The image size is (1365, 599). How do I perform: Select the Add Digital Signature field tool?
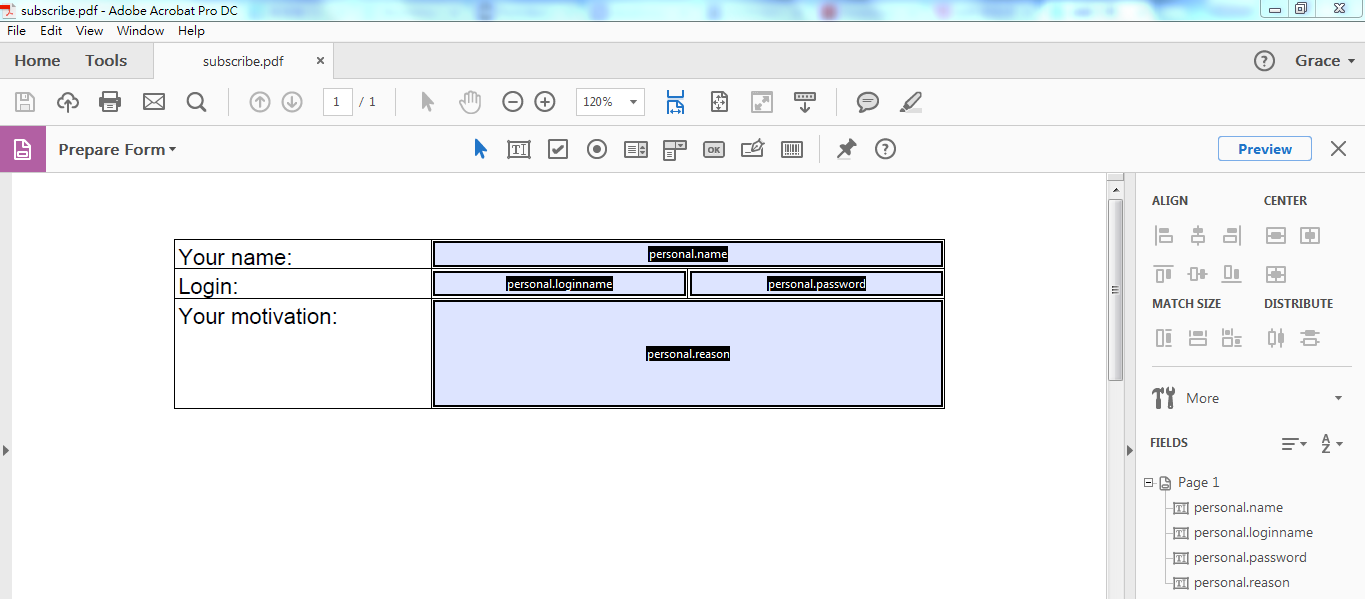pyautogui.click(x=752, y=150)
